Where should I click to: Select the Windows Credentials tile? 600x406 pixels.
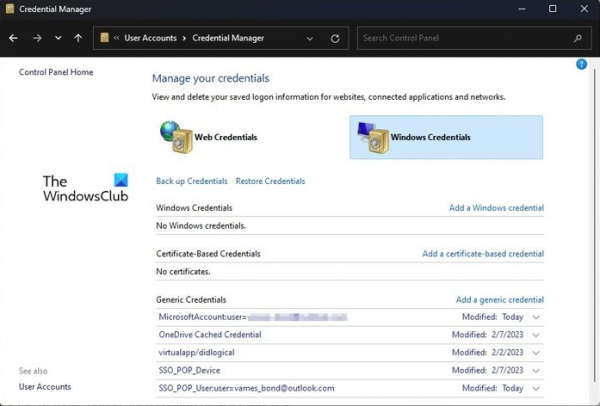(x=446, y=137)
